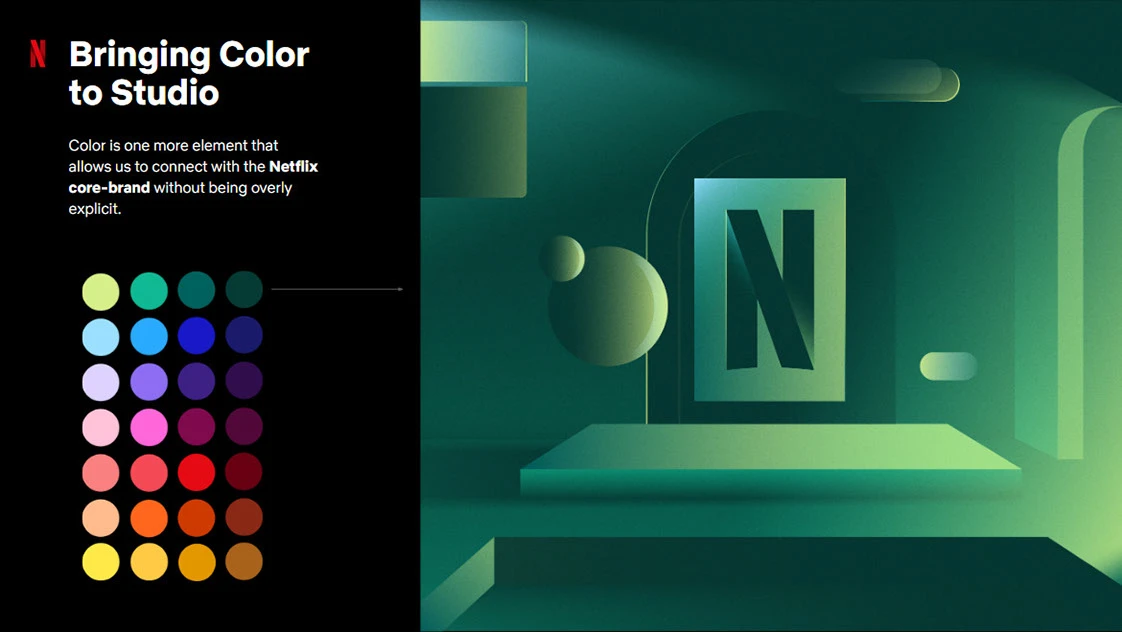Choose the hot pink magenta swatch
Viewport: 1122px width, 632px height.
click(x=149, y=427)
